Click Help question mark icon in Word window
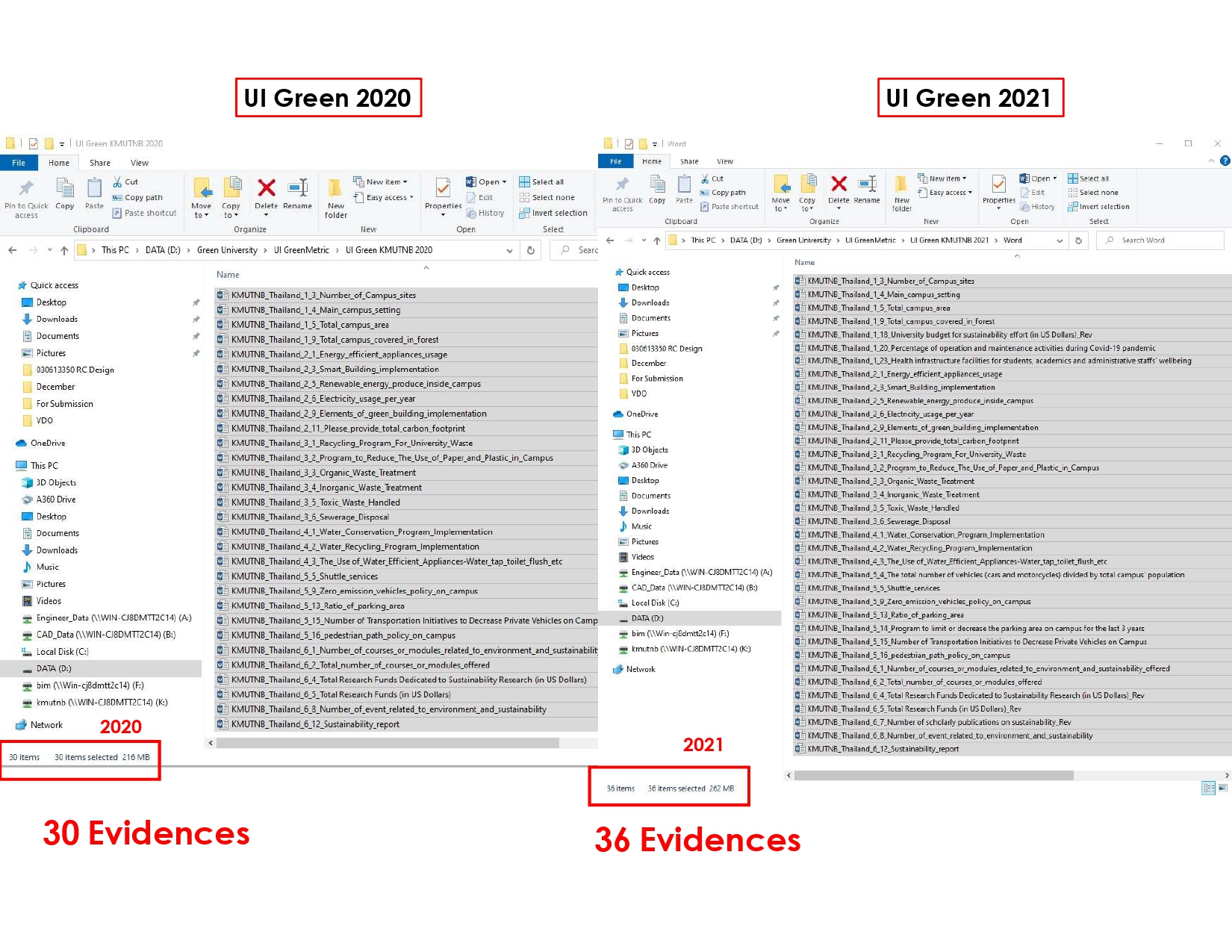 1225,161
